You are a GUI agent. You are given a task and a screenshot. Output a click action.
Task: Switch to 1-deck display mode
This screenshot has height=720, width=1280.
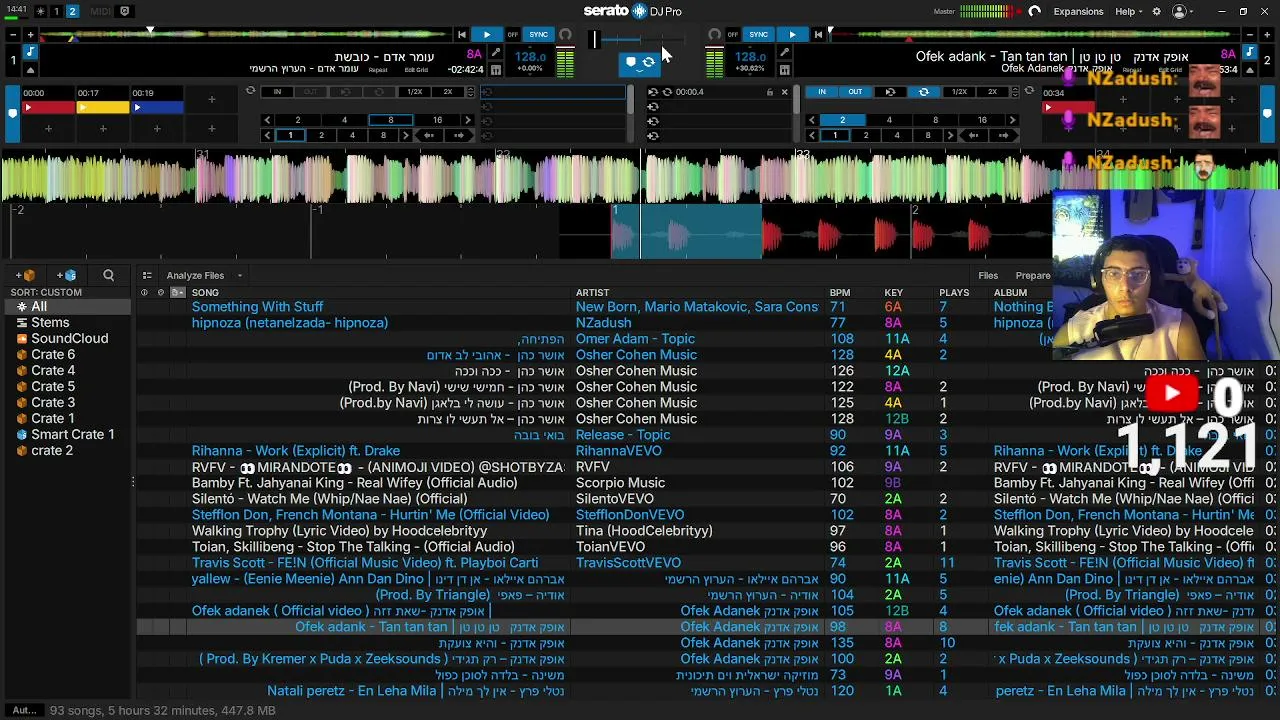click(56, 11)
